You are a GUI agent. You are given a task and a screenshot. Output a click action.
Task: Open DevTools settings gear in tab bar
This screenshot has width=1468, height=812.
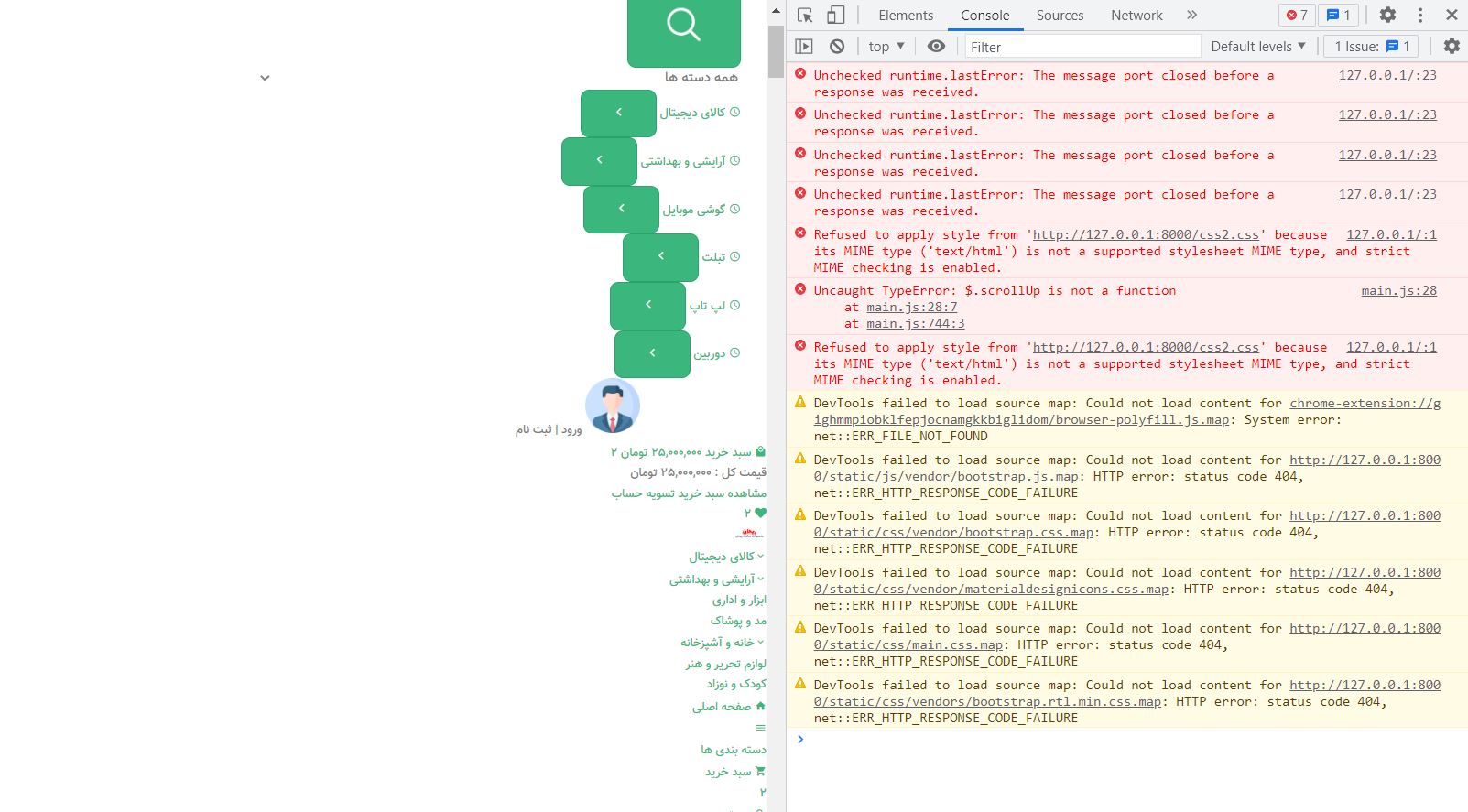(1387, 16)
